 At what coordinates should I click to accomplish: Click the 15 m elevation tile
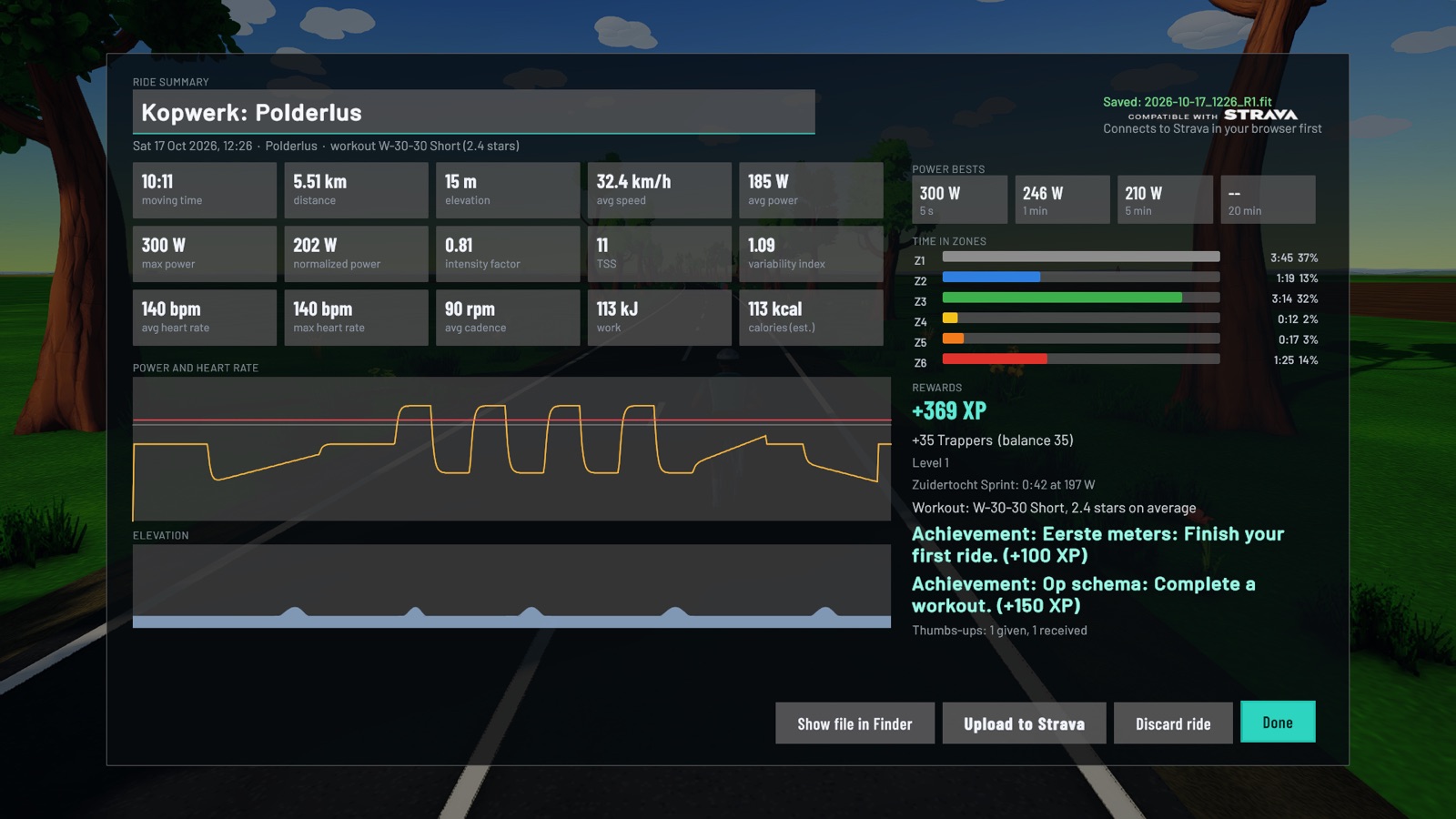coord(508,190)
